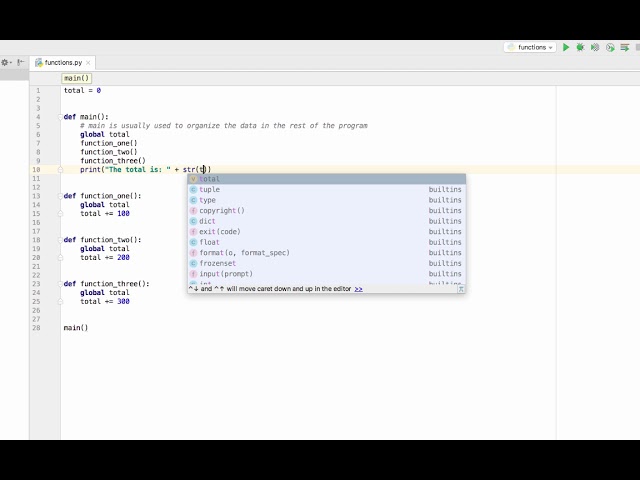
Task: Click the fold end marker beside line 15
Action: click(x=60, y=213)
